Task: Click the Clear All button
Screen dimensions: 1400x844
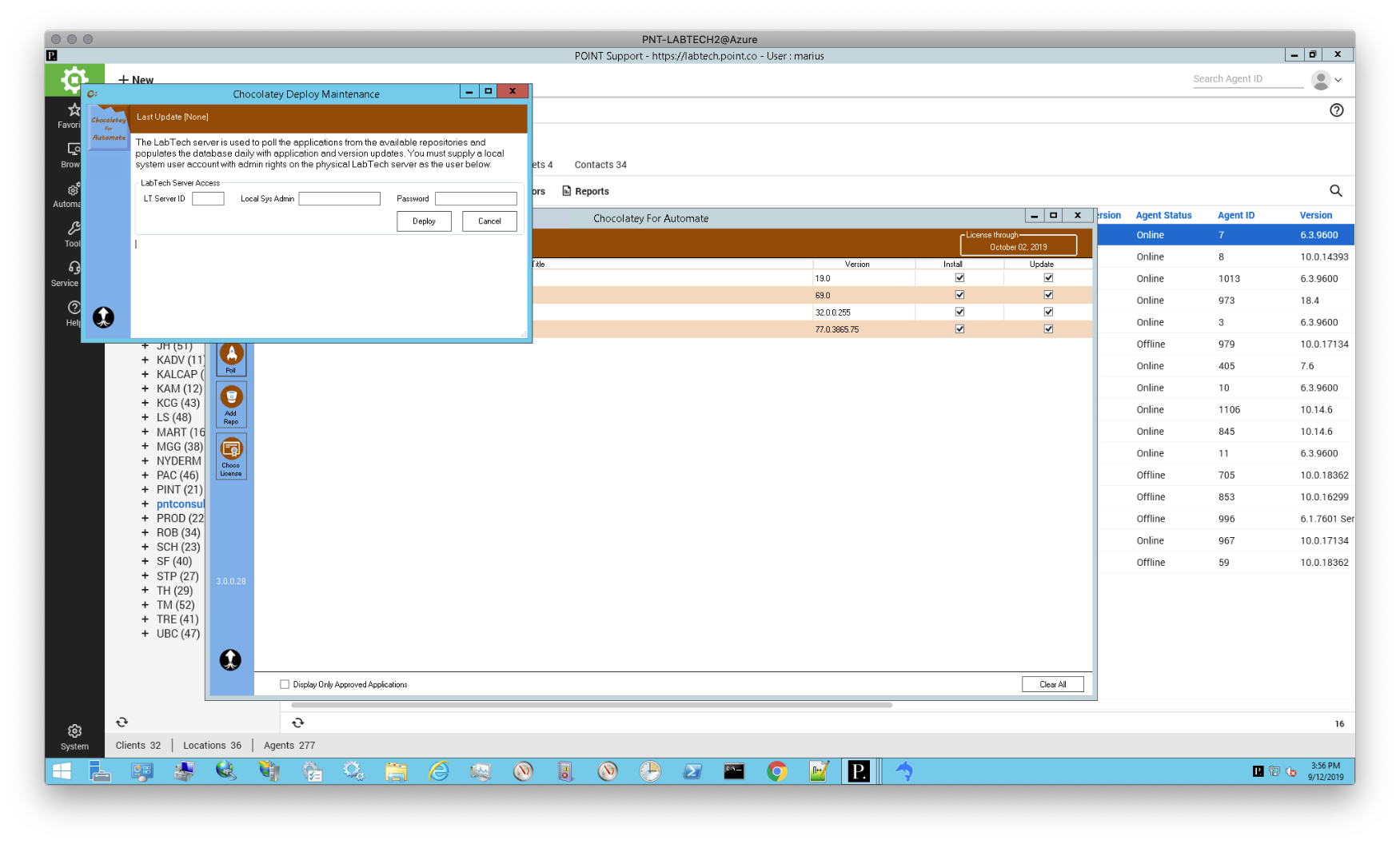Action: (x=1052, y=684)
